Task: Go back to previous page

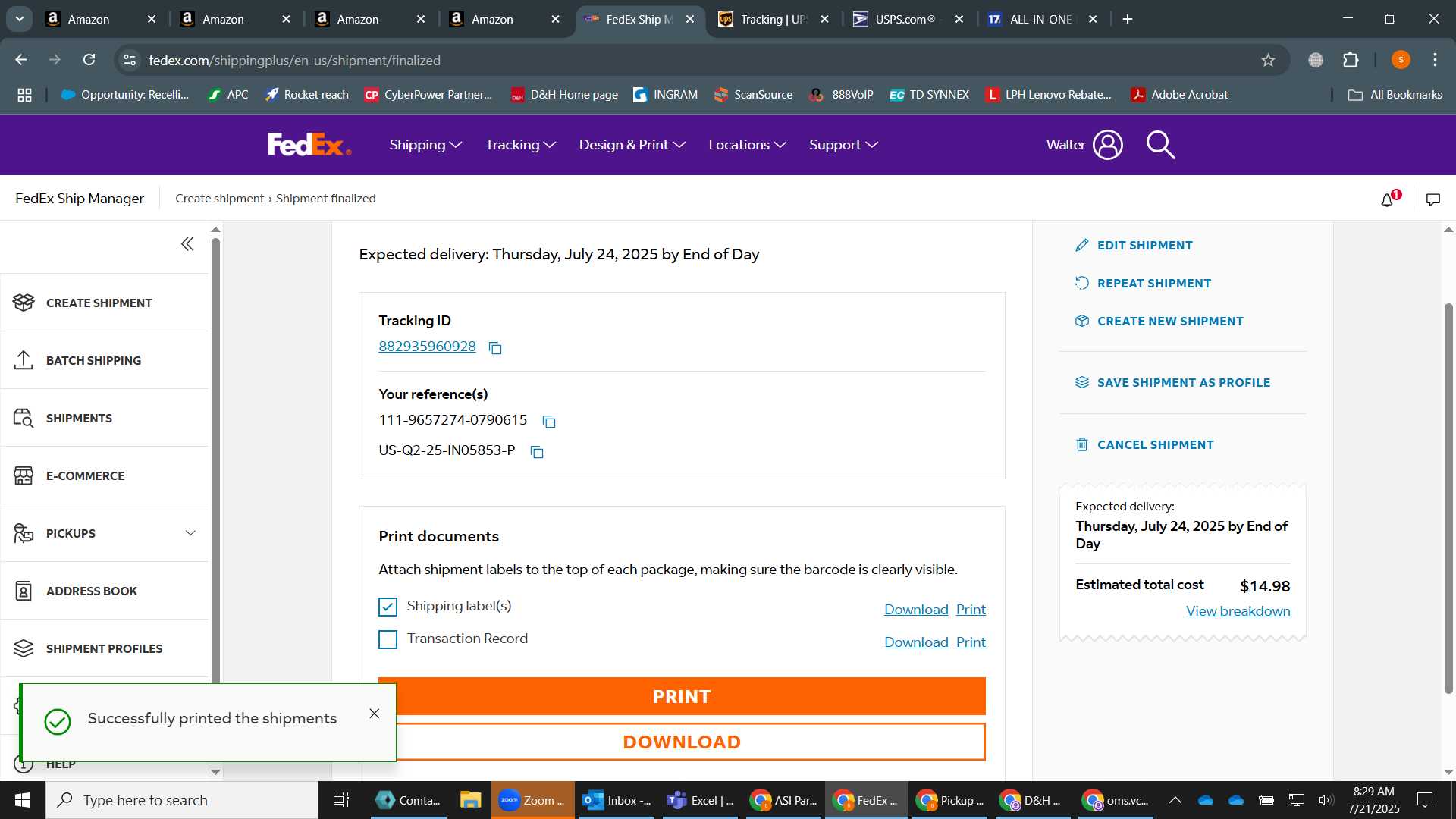Action: (x=21, y=60)
